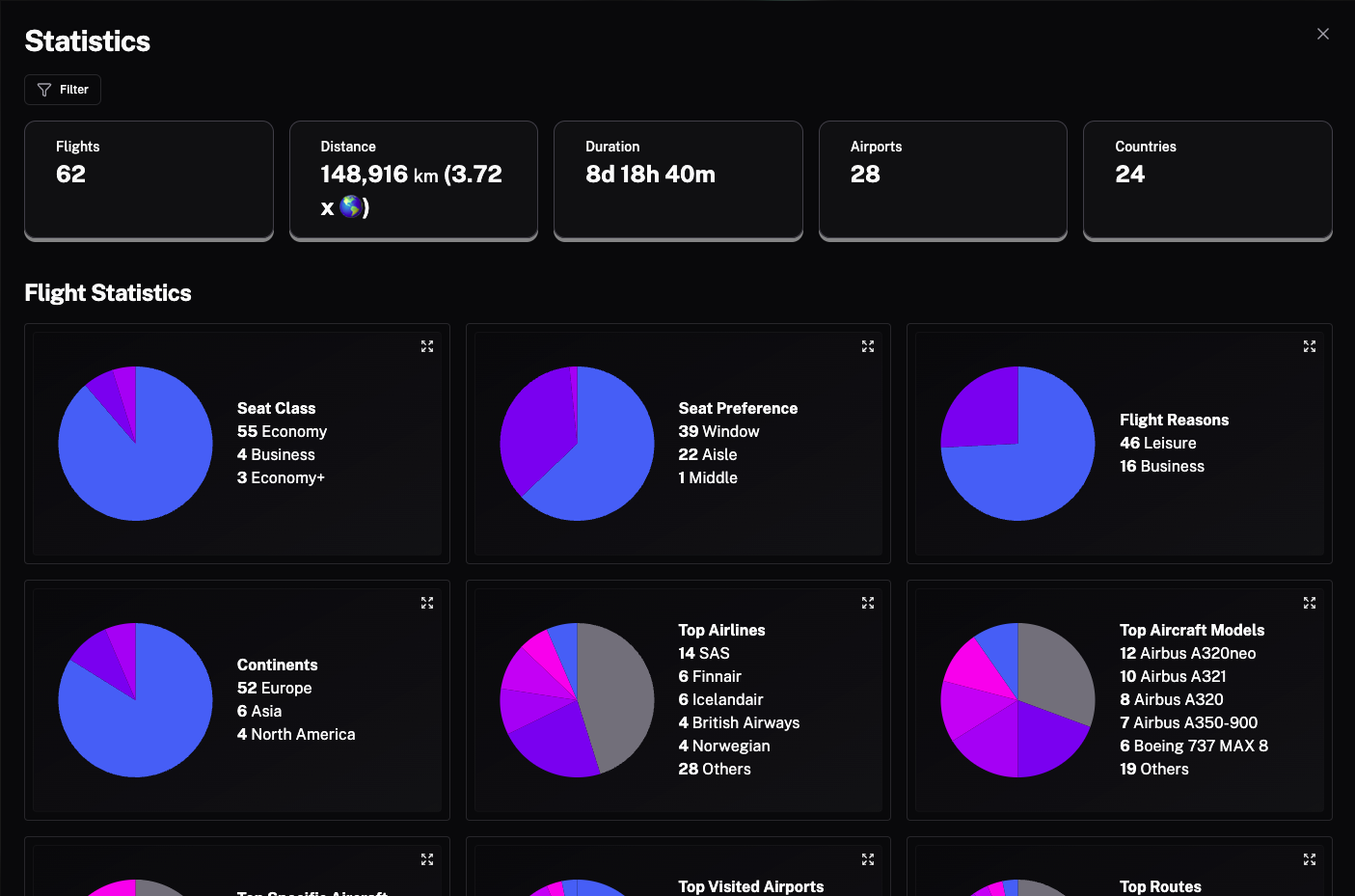1355x896 pixels.
Task: Open the Filter options
Action: point(63,90)
